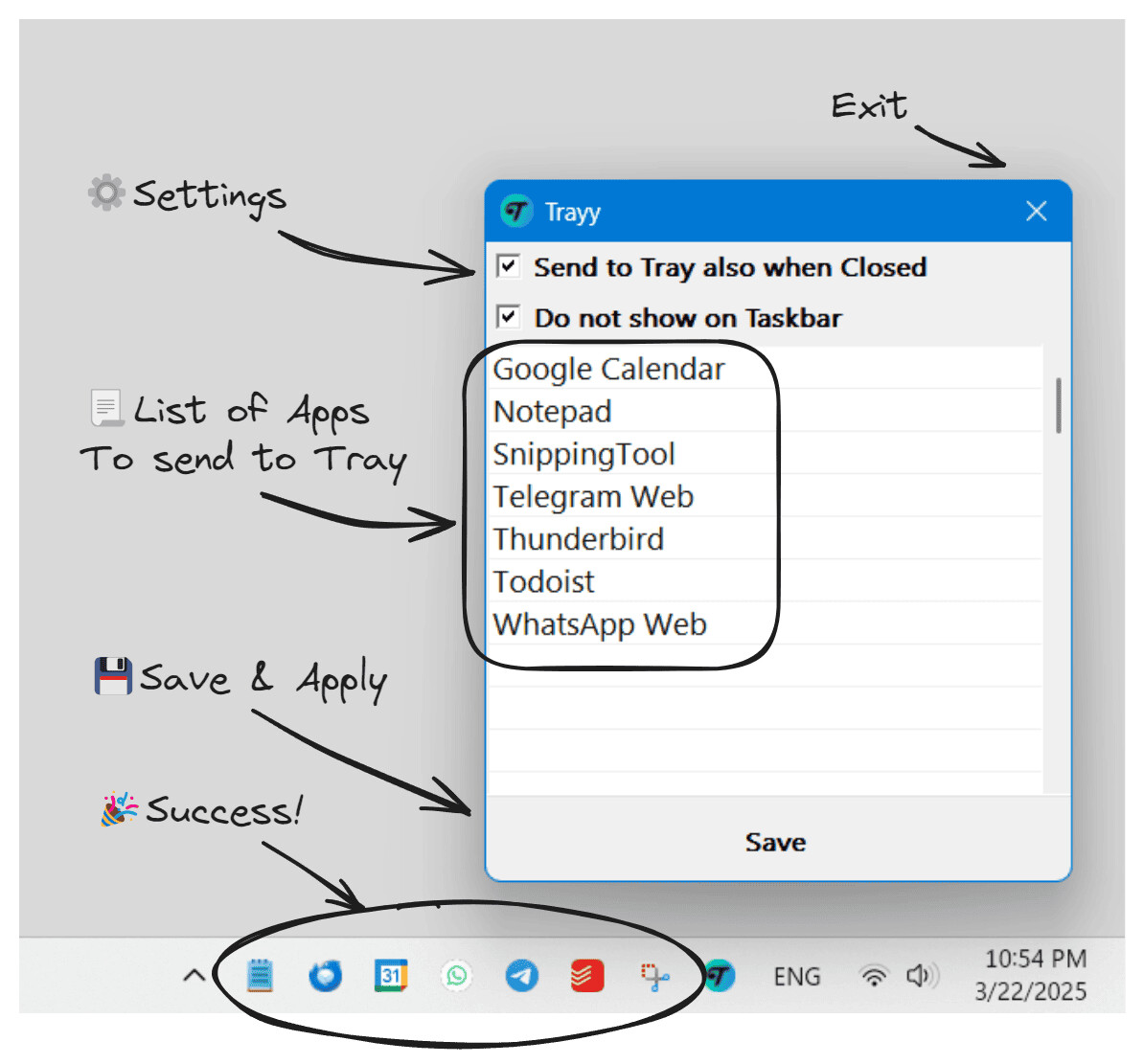This screenshot has width=1144, height=1064.
Task: Open the Telegram tray icon
Action: 522,976
